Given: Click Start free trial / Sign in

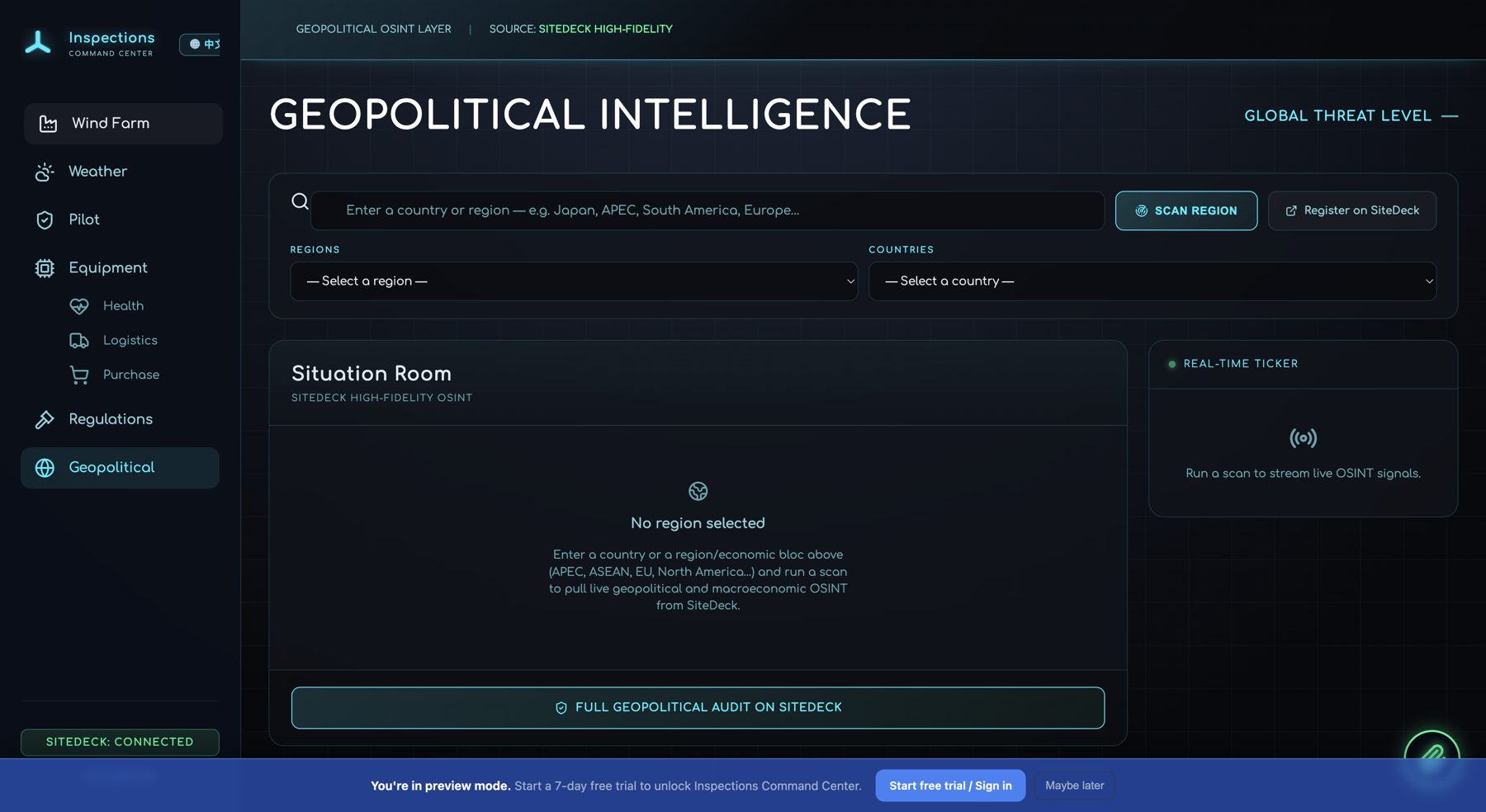Looking at the screenshot, I should click(950, 786).
